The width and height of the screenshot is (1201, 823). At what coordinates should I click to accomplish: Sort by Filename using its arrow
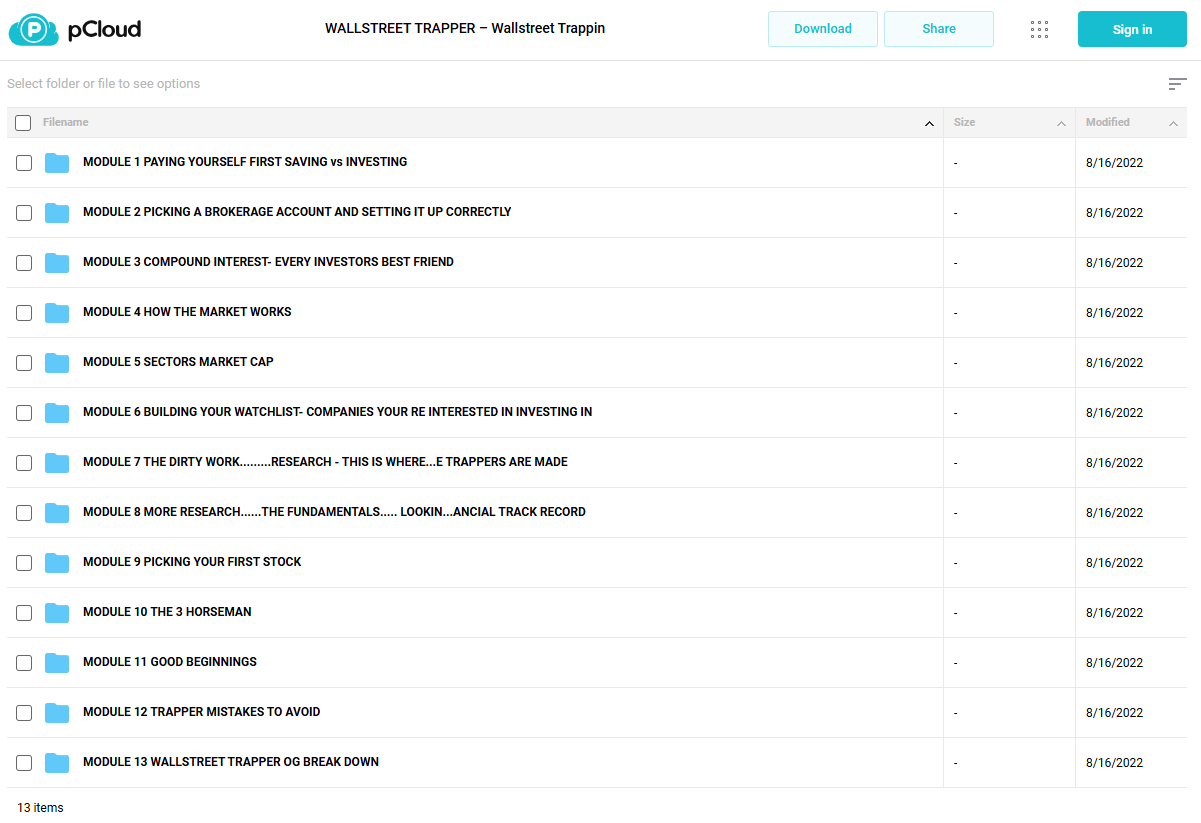pos(929,124)
